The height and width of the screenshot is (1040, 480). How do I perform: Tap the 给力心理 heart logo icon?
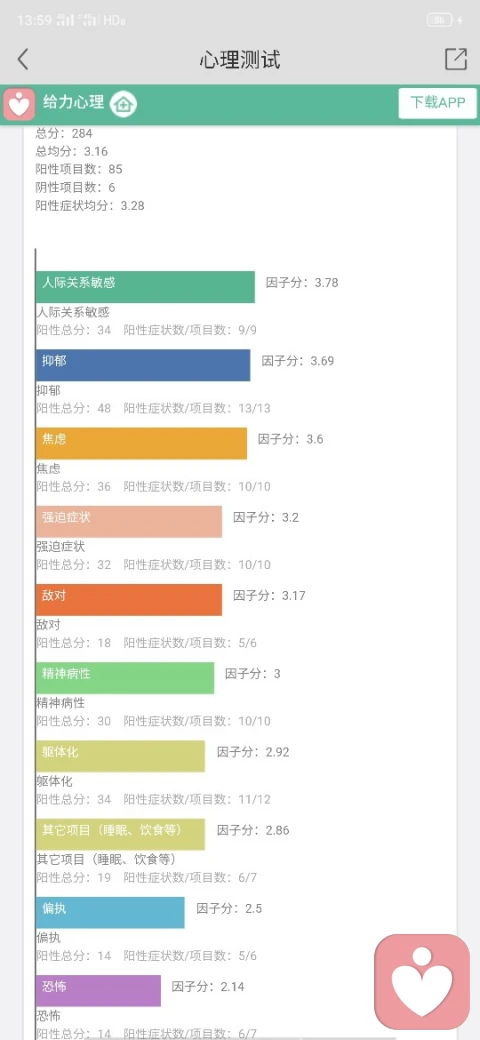[19, 104]
